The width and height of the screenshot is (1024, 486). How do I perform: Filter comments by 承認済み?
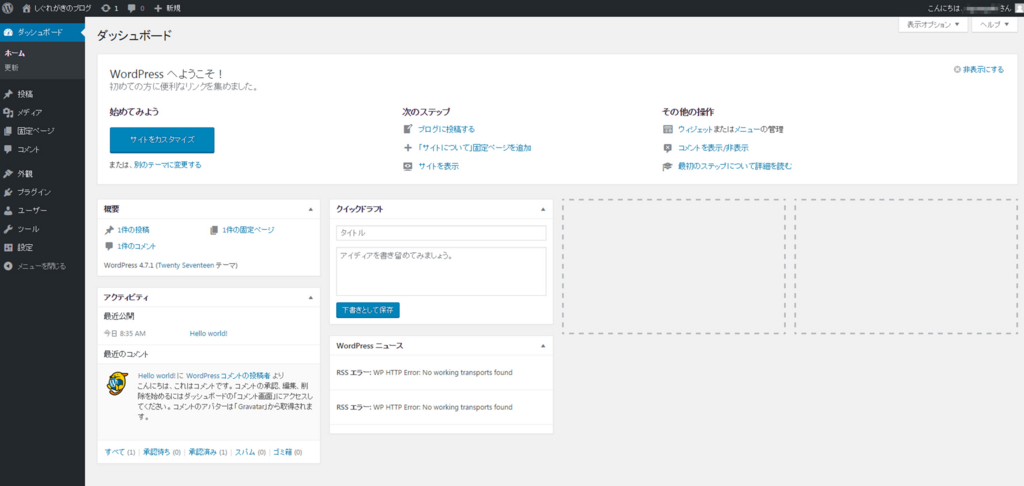(202, 451)
